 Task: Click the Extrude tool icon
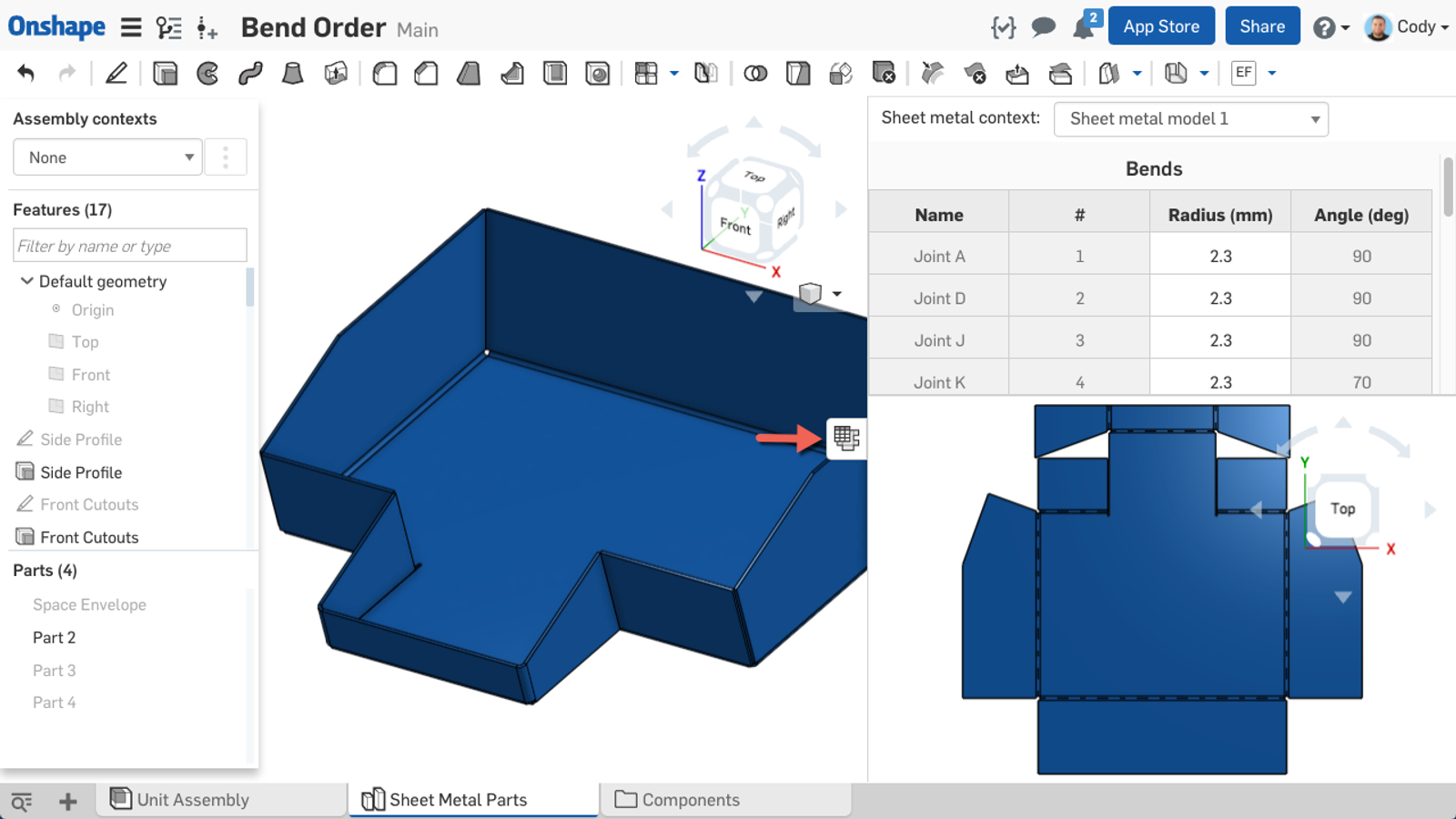[165, 73]
